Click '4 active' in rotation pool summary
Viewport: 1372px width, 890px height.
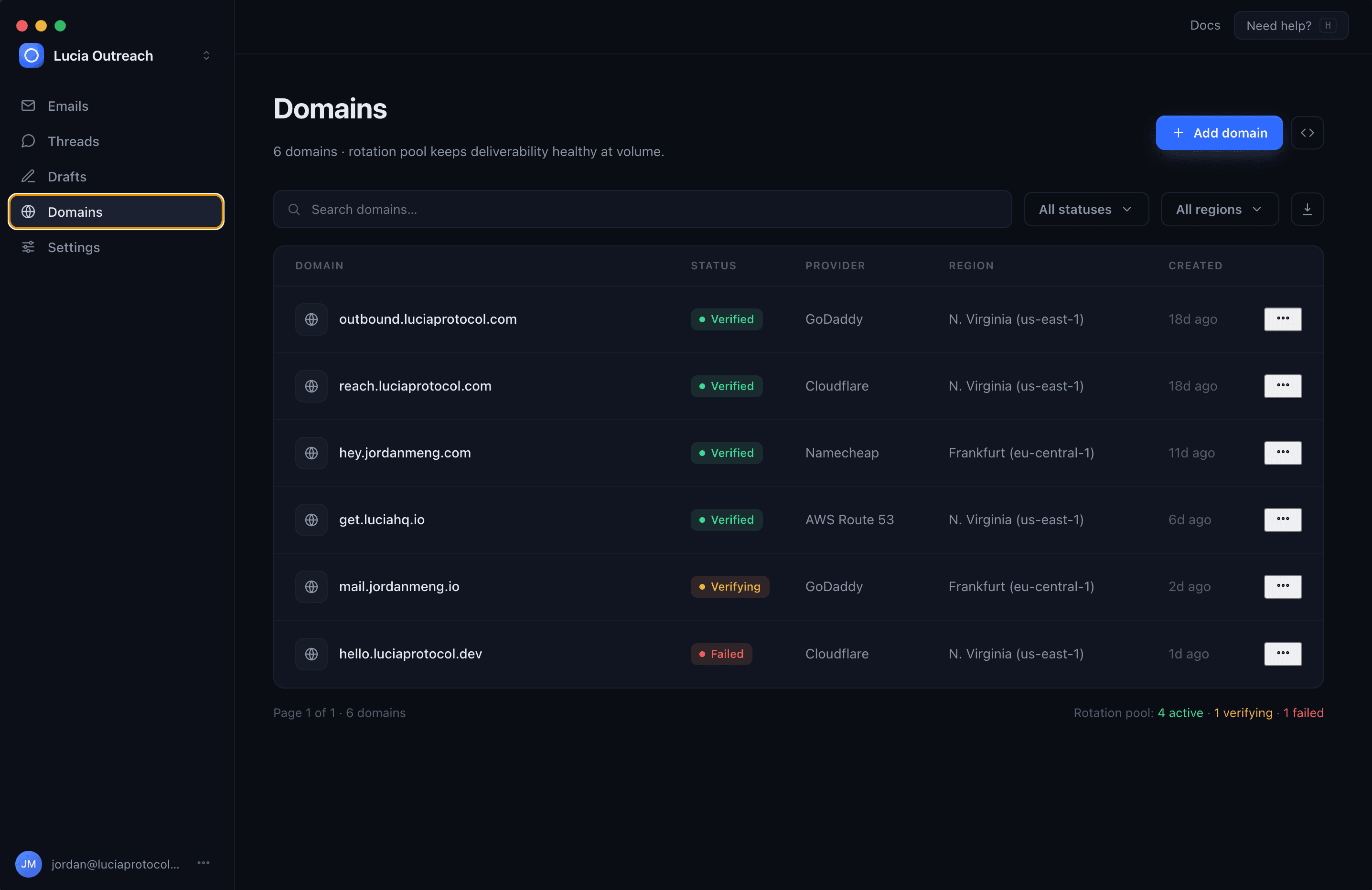[1180, 712]
